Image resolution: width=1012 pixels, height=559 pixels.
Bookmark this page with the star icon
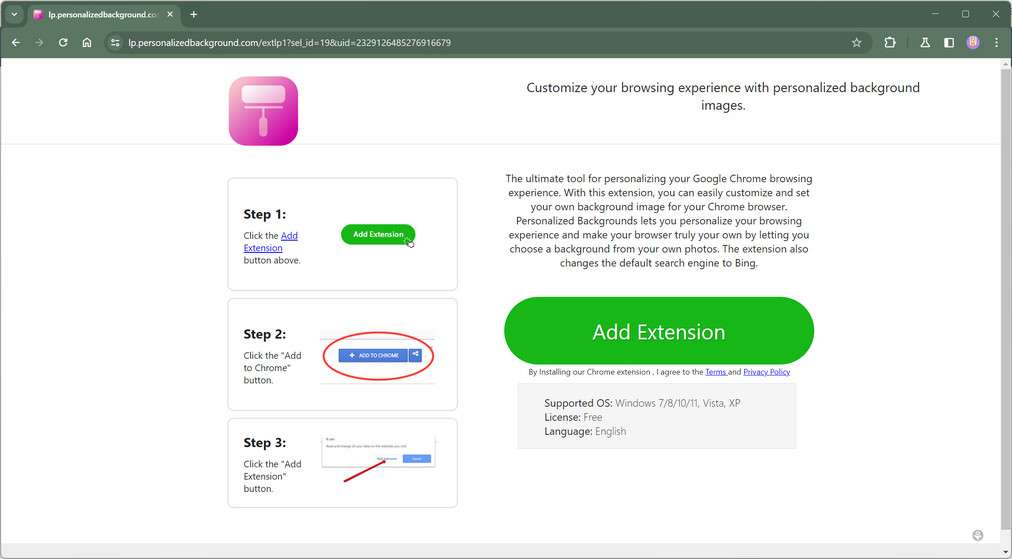pos(856,43)
